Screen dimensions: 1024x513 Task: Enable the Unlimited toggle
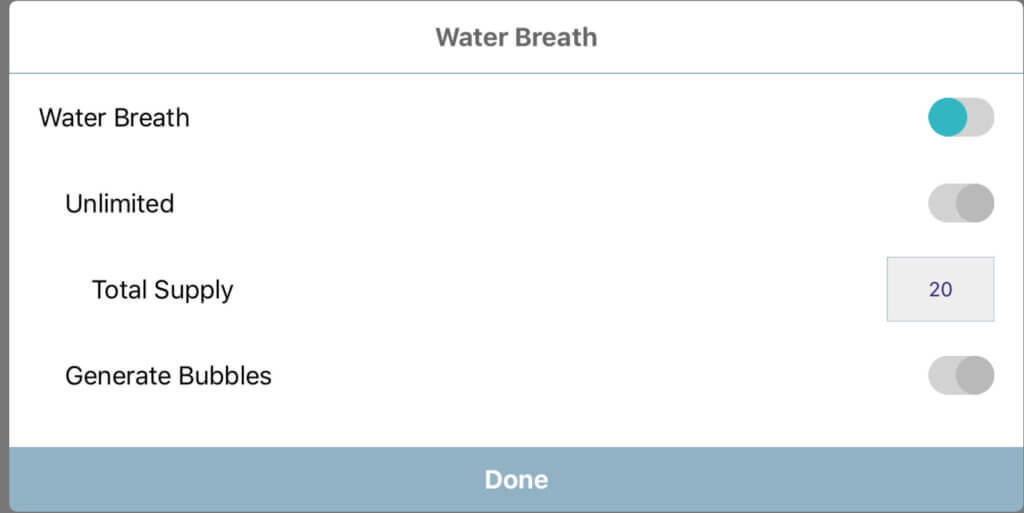click(960, 203)
